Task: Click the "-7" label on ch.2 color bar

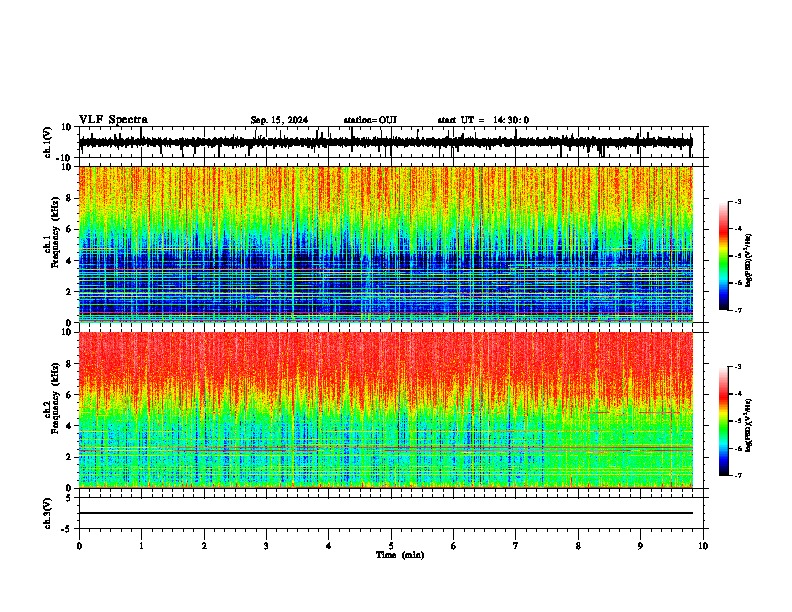Action: [738, 475]
